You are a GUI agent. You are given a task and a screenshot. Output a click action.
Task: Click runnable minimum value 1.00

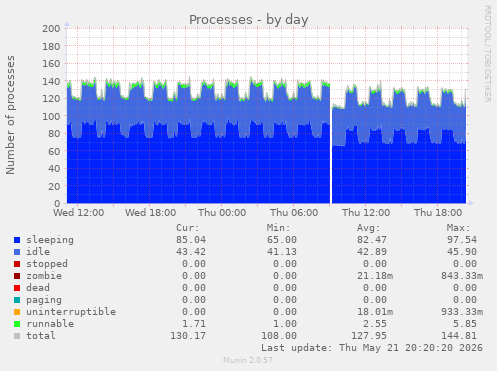(285, 324)
